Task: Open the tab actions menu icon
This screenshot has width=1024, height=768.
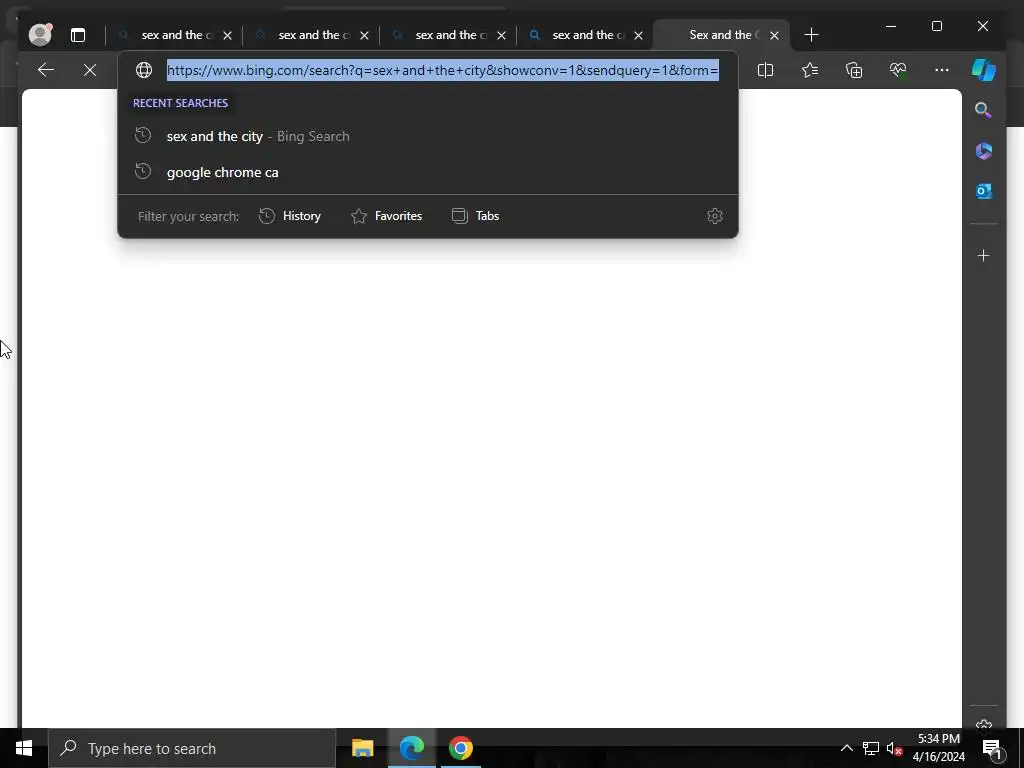Action: (x=78, y=35)
